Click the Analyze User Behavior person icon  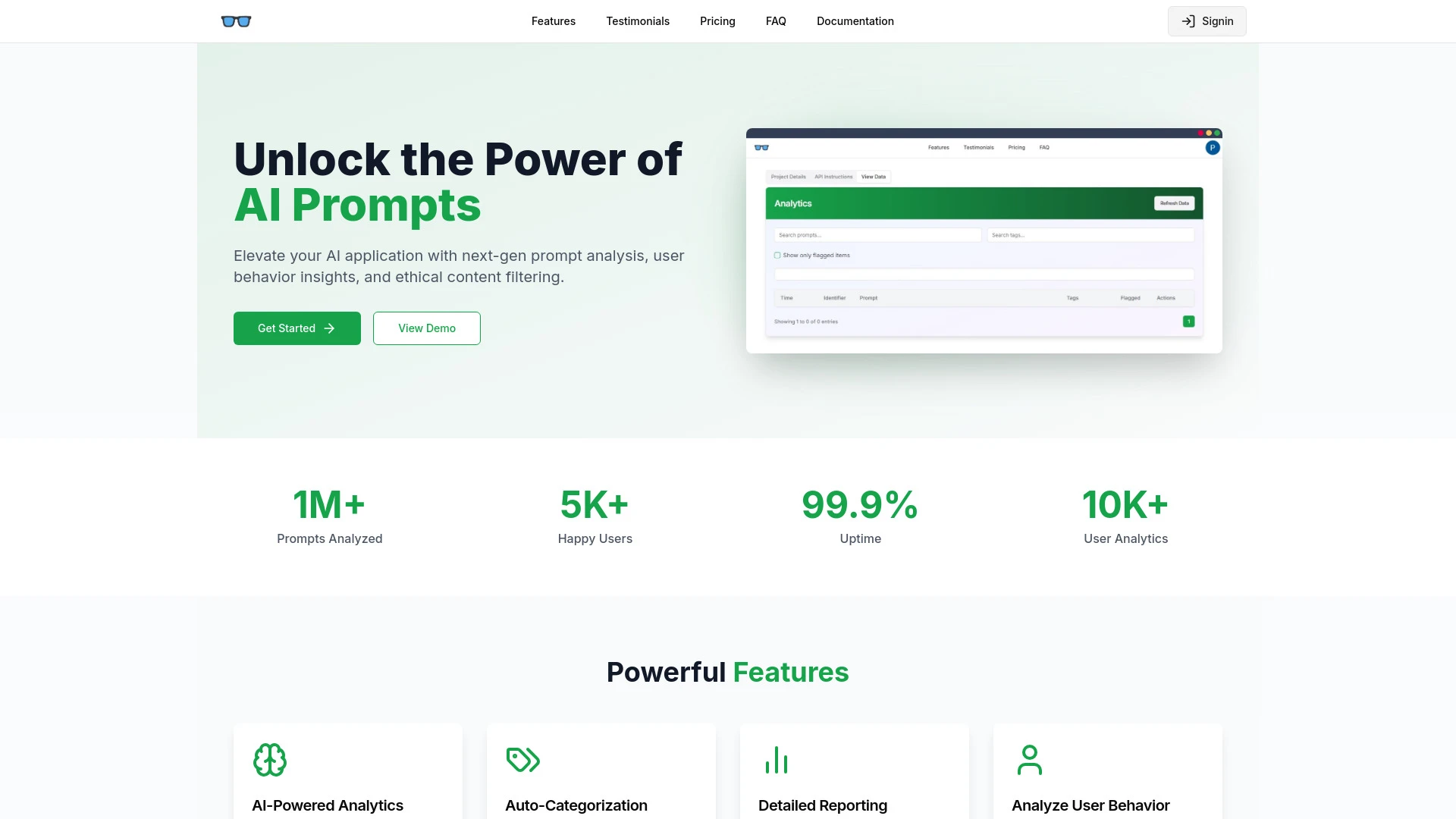coord(1029,759)
